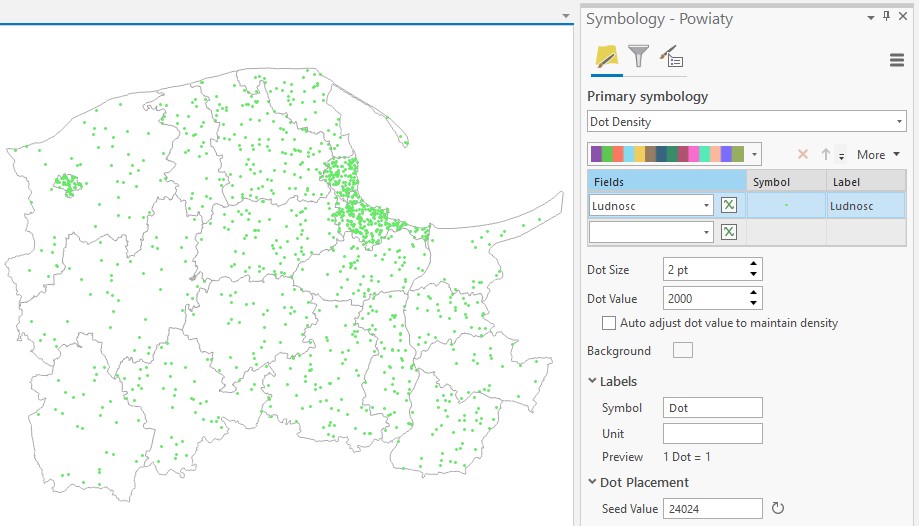Collapse the Labels section
Image resolution: width=919 pixels, height=526 pixels.
pyautogui.click(x=592, y=381)
